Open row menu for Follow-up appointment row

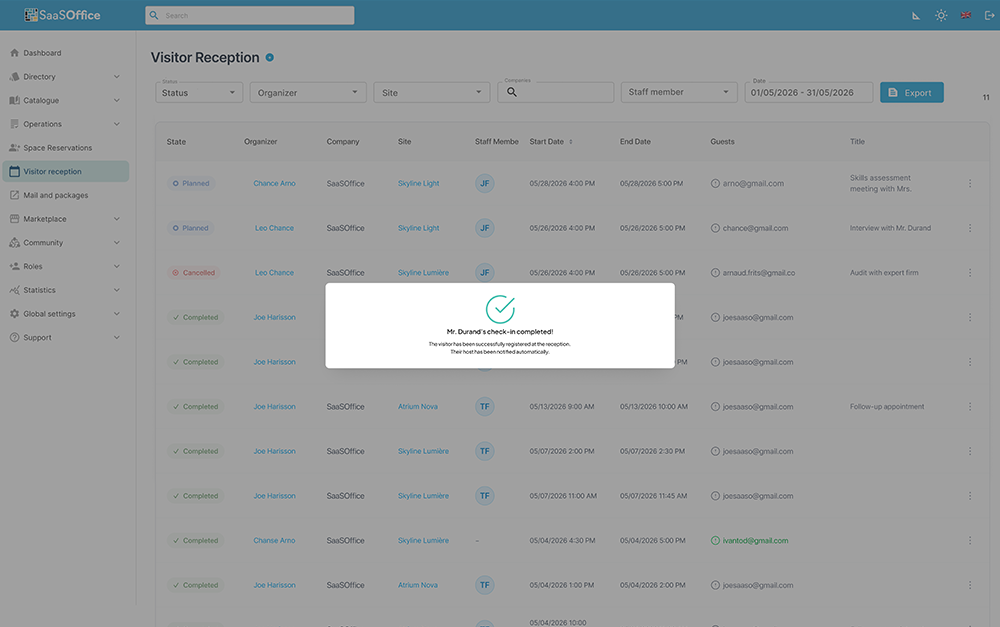[x=970, y=406]
